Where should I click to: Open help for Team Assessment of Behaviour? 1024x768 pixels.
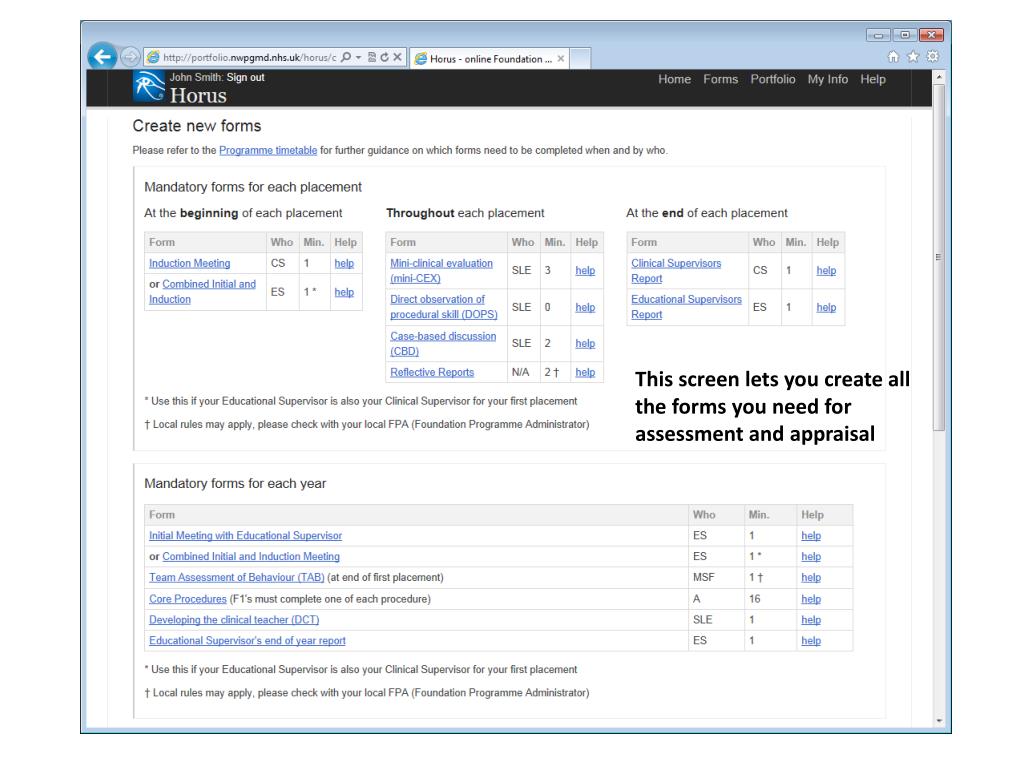click(x=811, y=577)
